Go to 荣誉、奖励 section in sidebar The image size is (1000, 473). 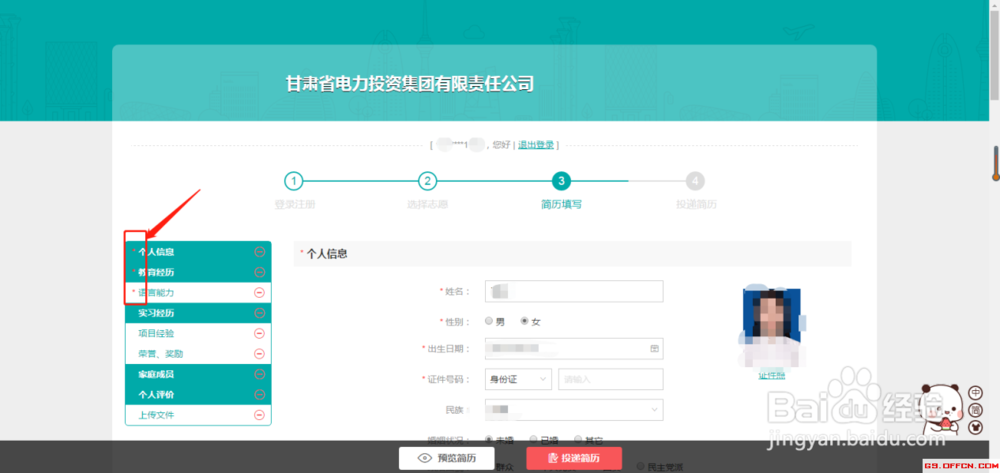tap(161, 354)
